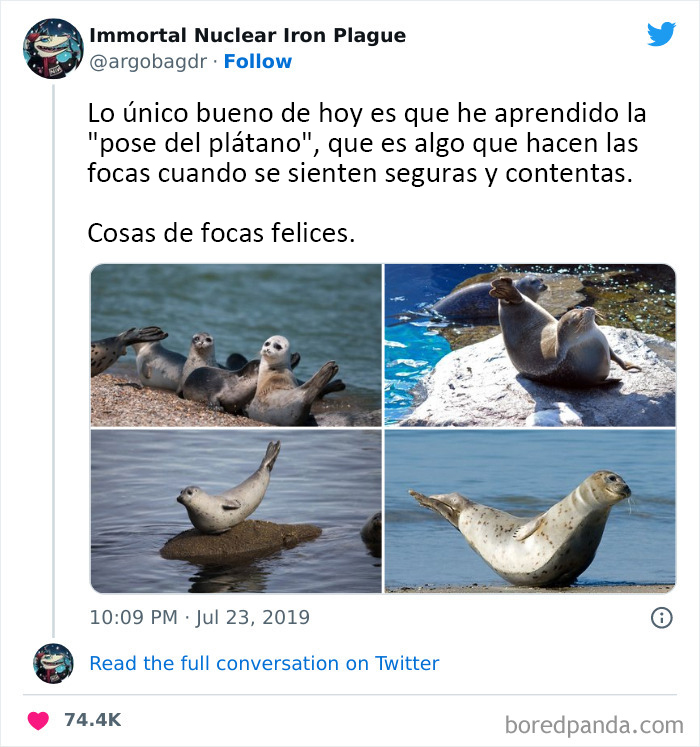
Task: Open the tweet info circle icon
Action: pyautogui.click(x=661, y=618)
